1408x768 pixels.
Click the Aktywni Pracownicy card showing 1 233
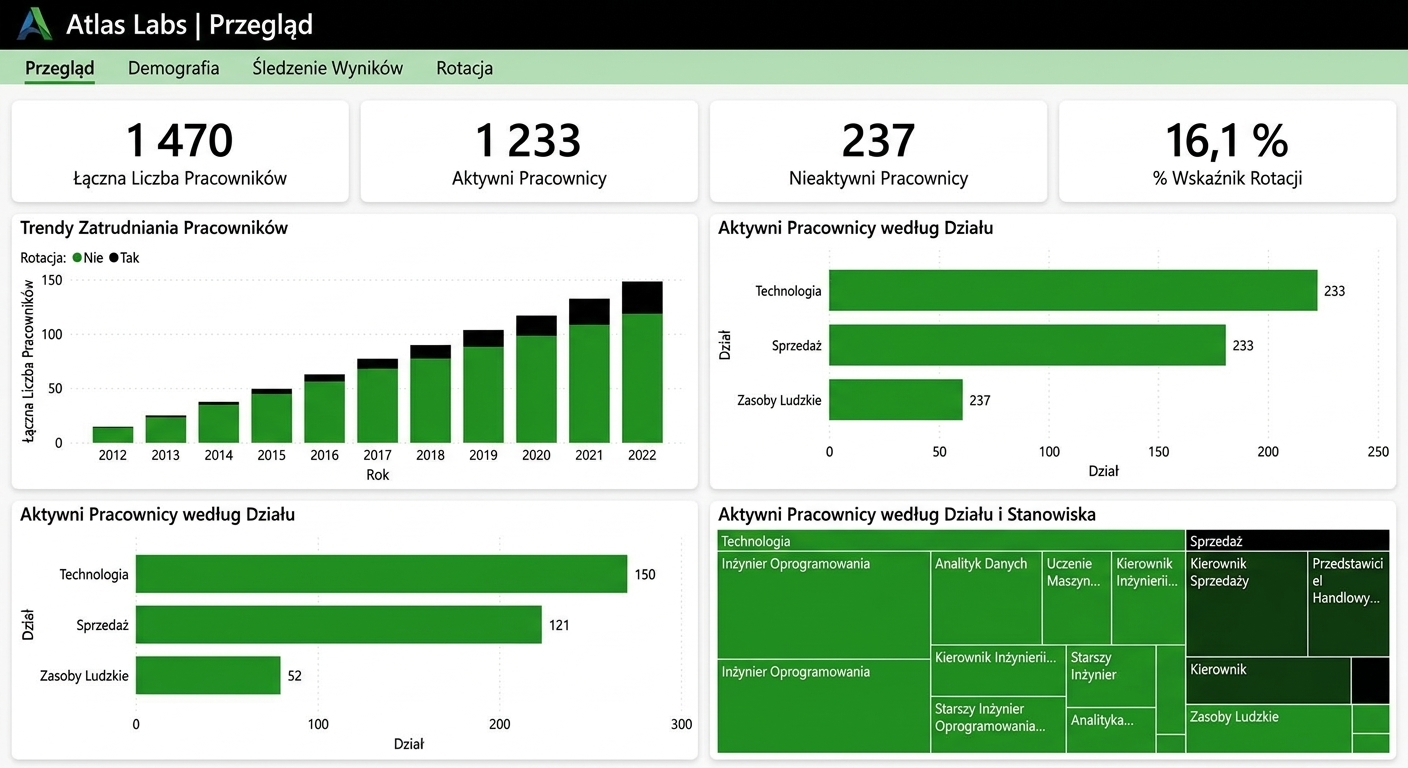[529, 152]
